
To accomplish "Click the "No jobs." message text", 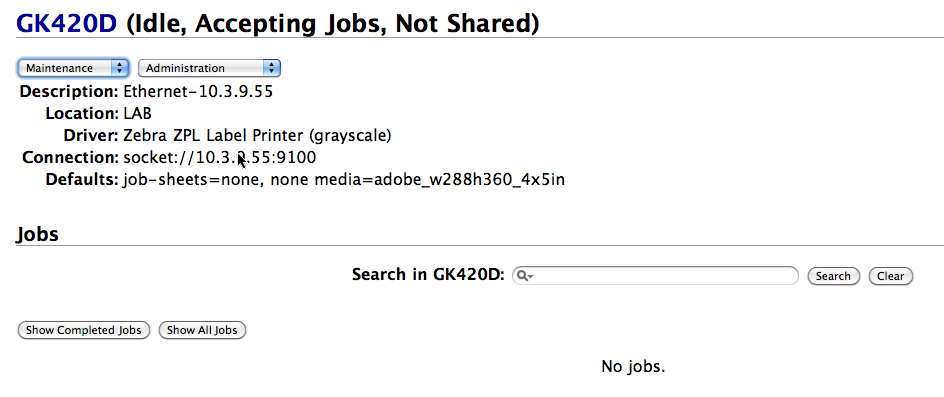I will click(633, 366).
